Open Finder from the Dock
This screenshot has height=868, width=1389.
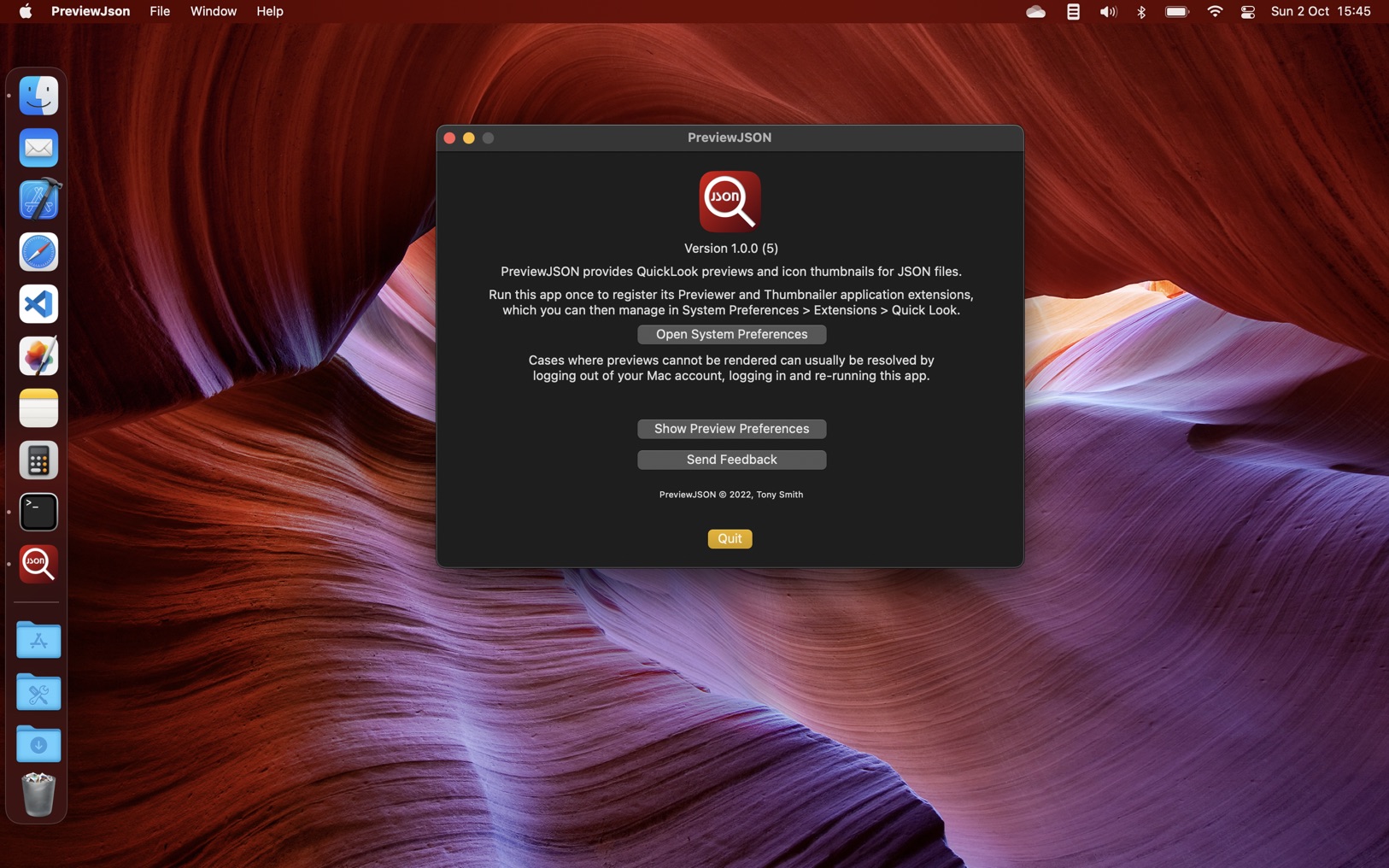coord(38,96)
